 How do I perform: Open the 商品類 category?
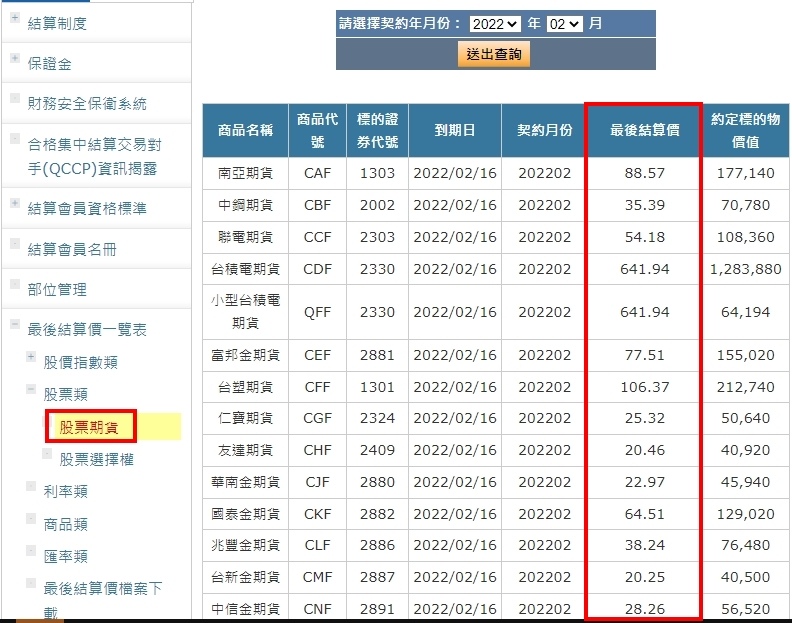click(x=66, y=524)
